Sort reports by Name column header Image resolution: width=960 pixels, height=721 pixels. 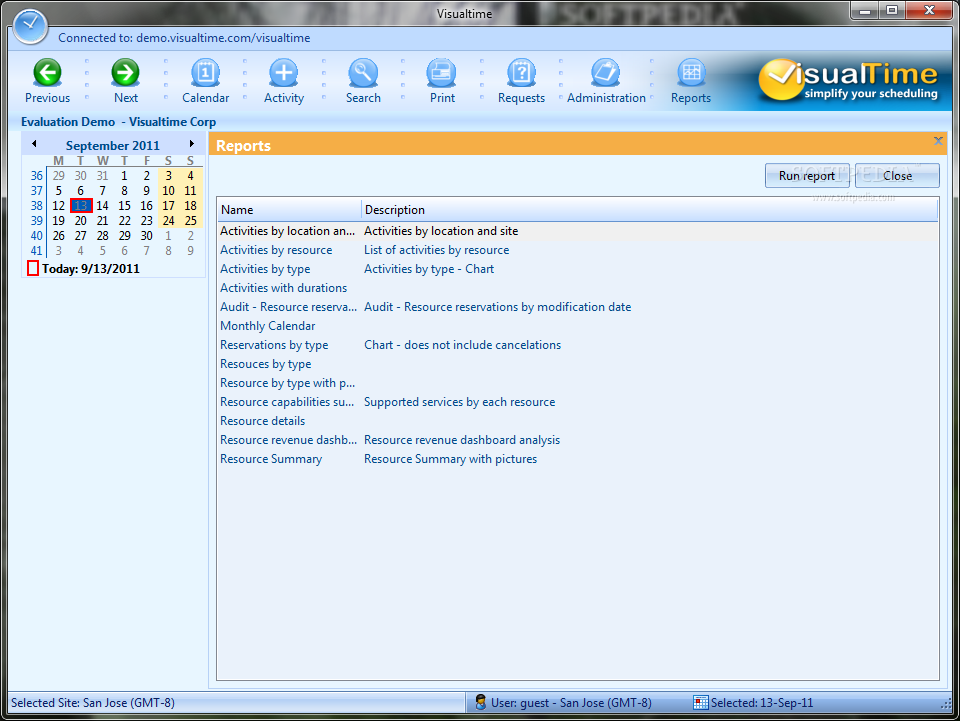(x=289, y=209)
